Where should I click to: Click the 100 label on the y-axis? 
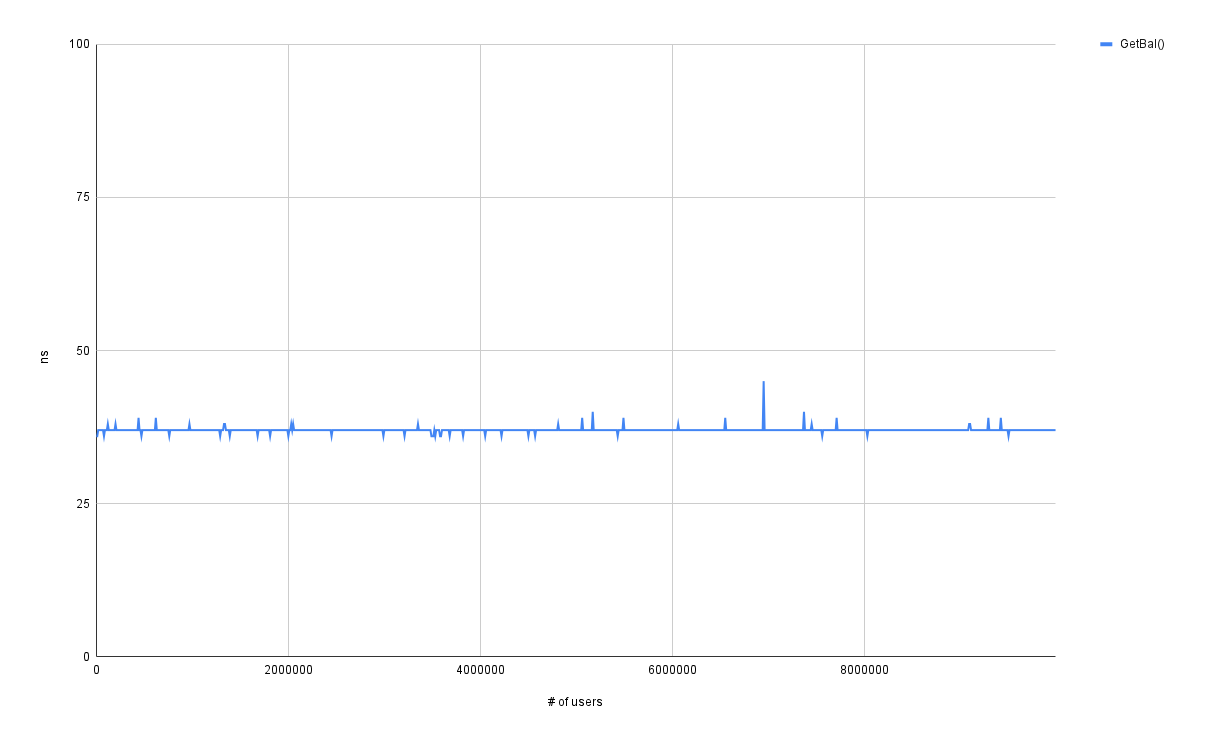click(79, 44)
